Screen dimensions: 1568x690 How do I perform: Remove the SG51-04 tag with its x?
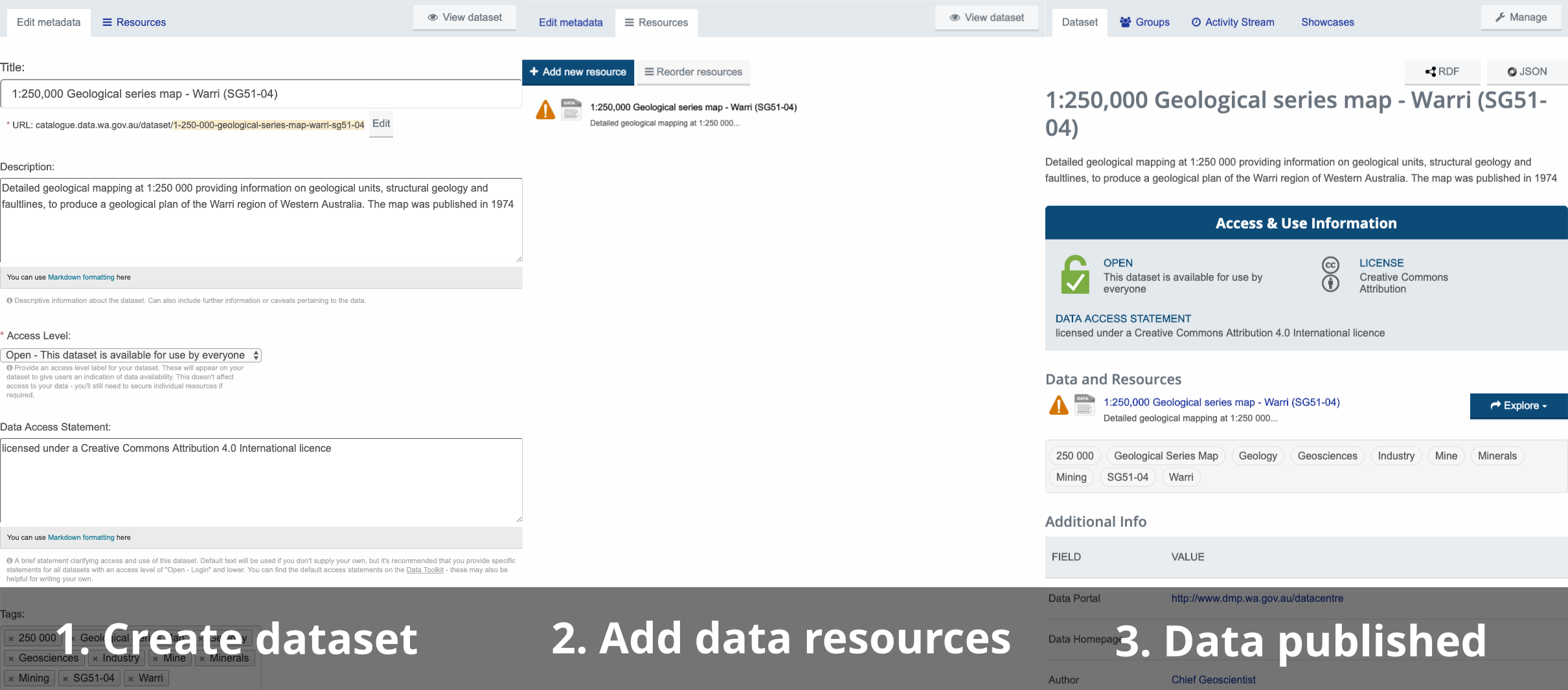coord(65,679)
